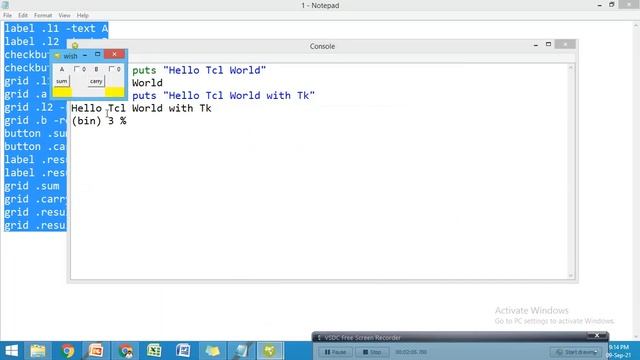This screenshot has width=640, height=360.
Task: Click the sum button in wish window
Action: tap(62, 81)
